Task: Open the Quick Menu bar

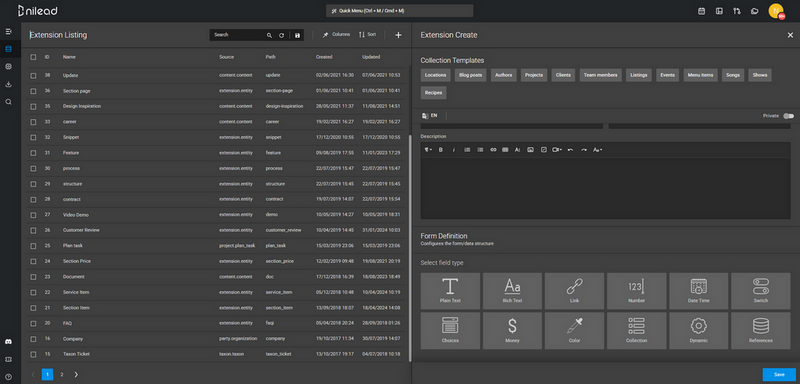Action: [399, 11]
